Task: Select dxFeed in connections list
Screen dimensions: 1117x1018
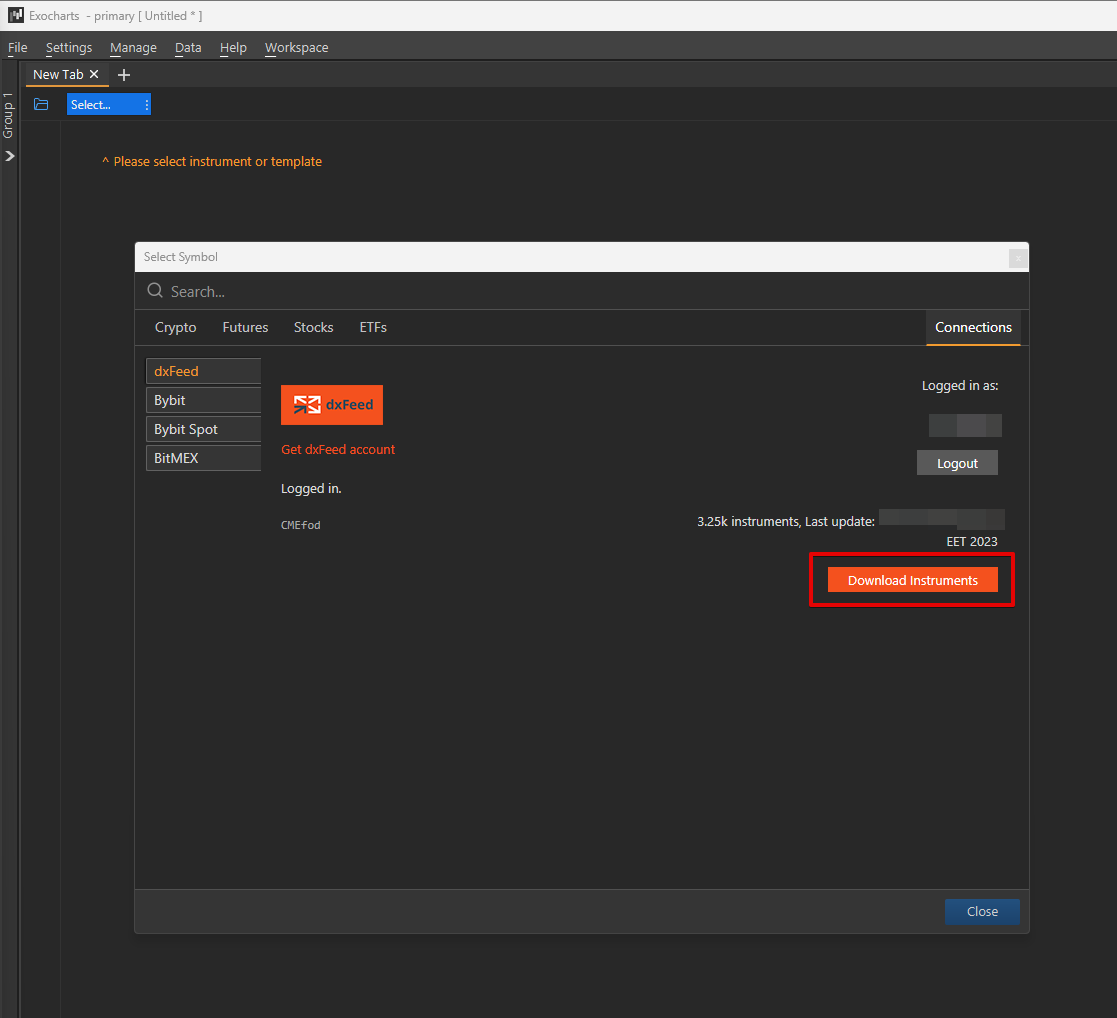Action: (204, 371)
